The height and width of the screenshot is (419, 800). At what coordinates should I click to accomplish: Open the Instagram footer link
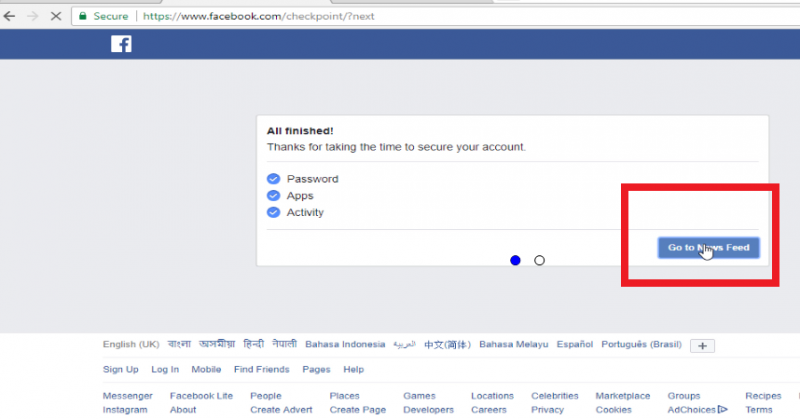[125, 409]
